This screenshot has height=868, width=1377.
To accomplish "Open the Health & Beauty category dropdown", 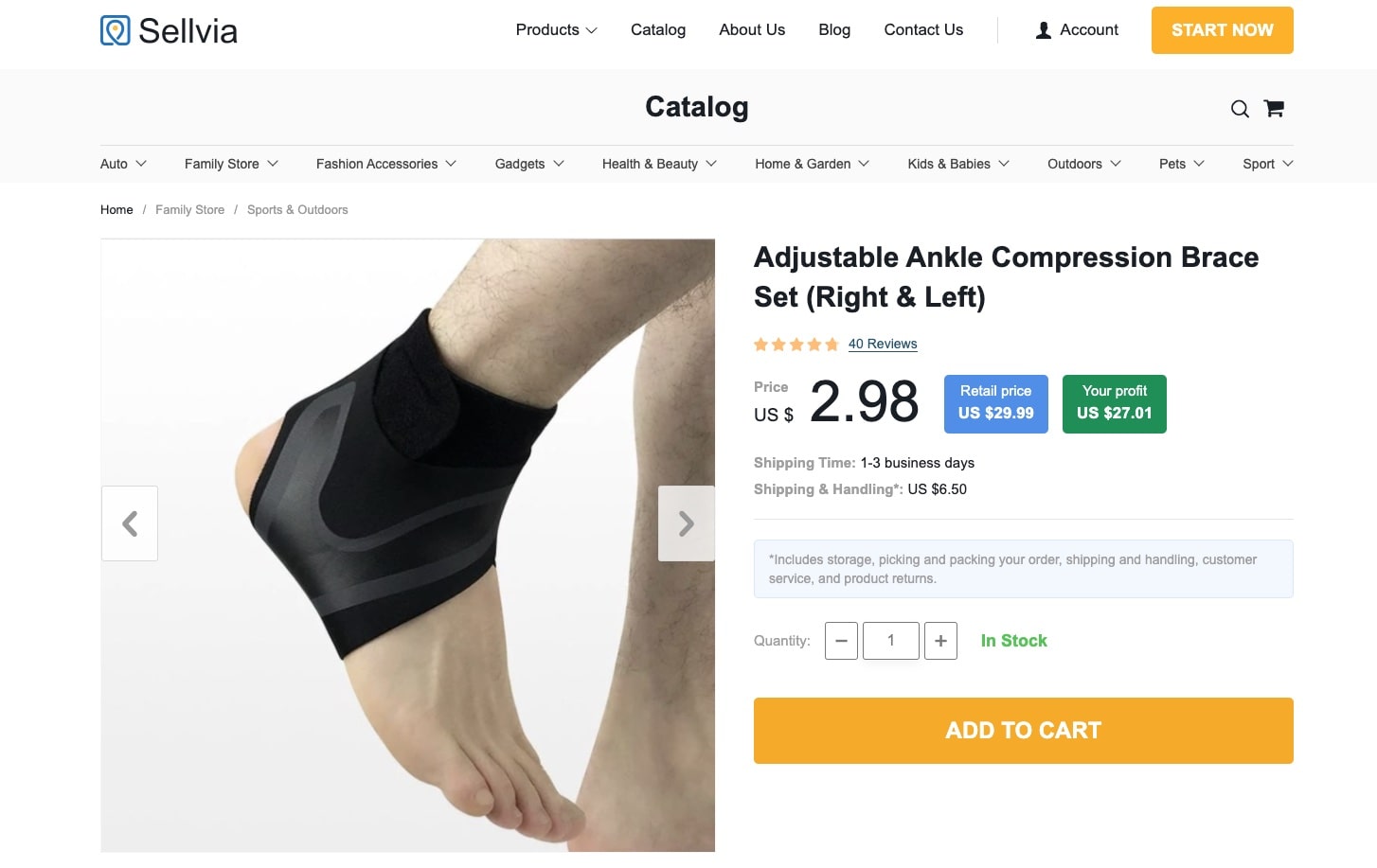I will [658, 164].
